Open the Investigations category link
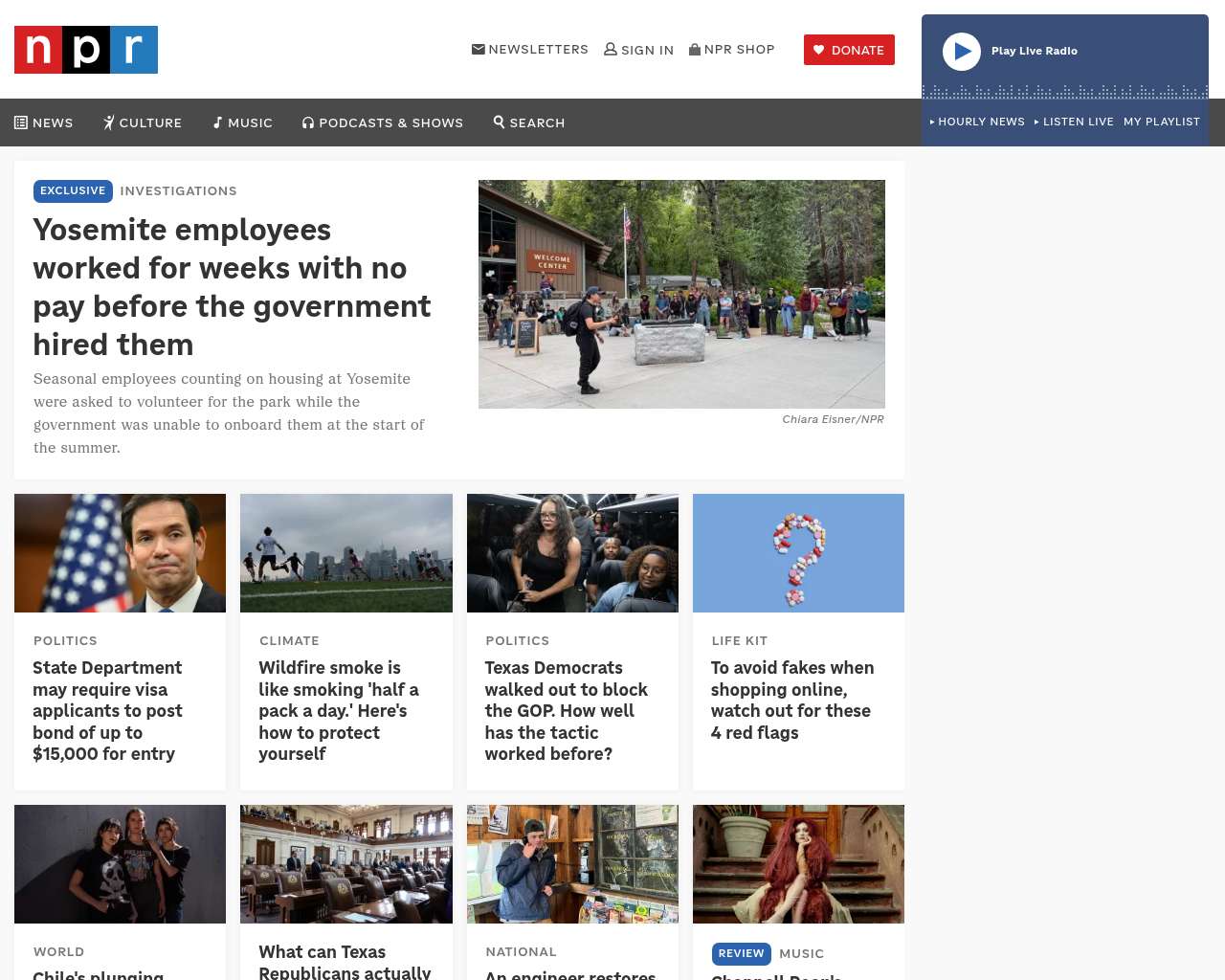 click(x=178, y=190)
